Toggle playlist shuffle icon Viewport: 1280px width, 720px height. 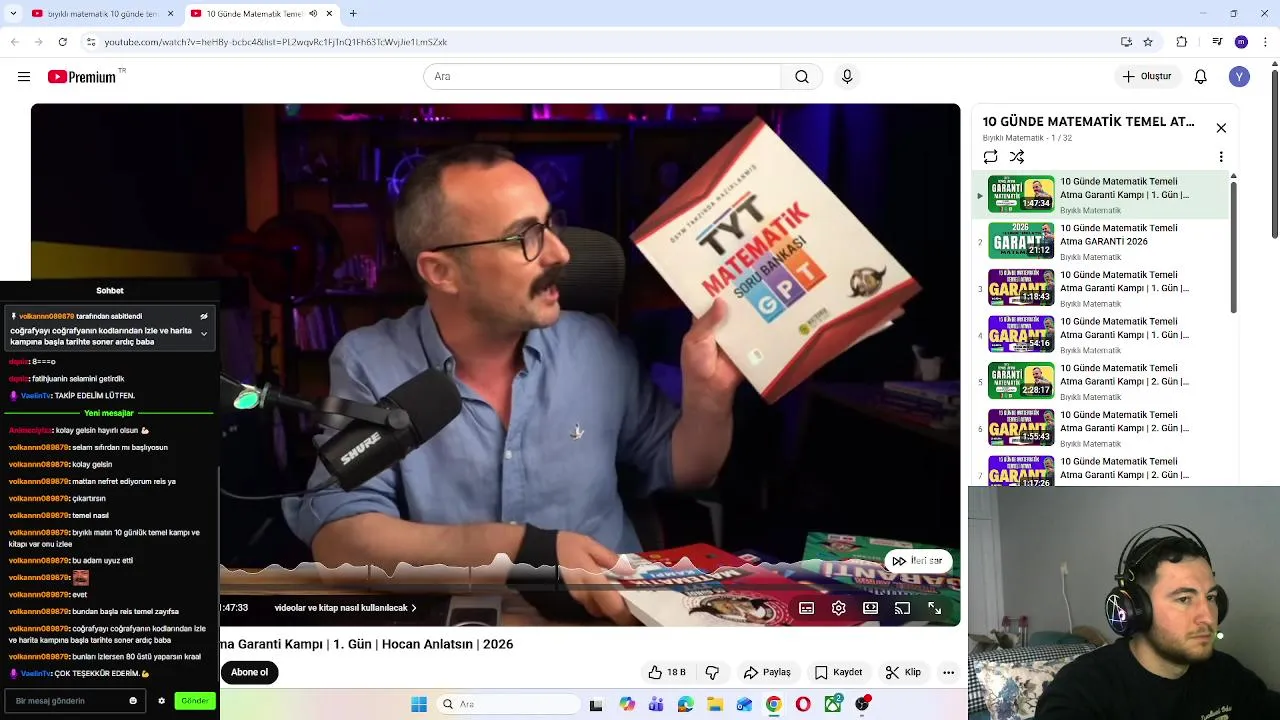1017,157
